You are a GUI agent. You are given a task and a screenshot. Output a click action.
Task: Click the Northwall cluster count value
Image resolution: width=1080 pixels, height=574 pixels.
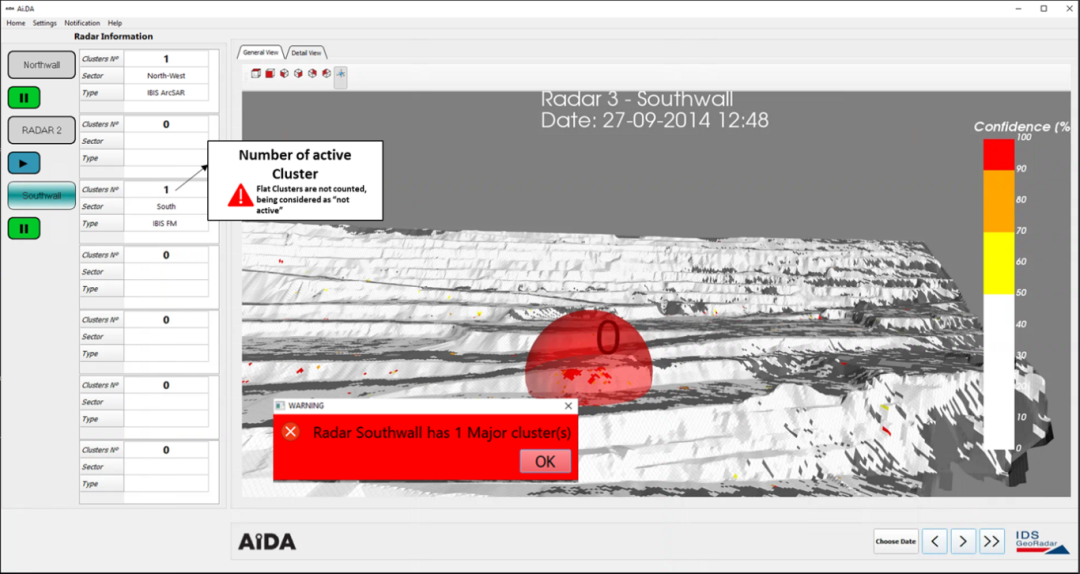166,59
